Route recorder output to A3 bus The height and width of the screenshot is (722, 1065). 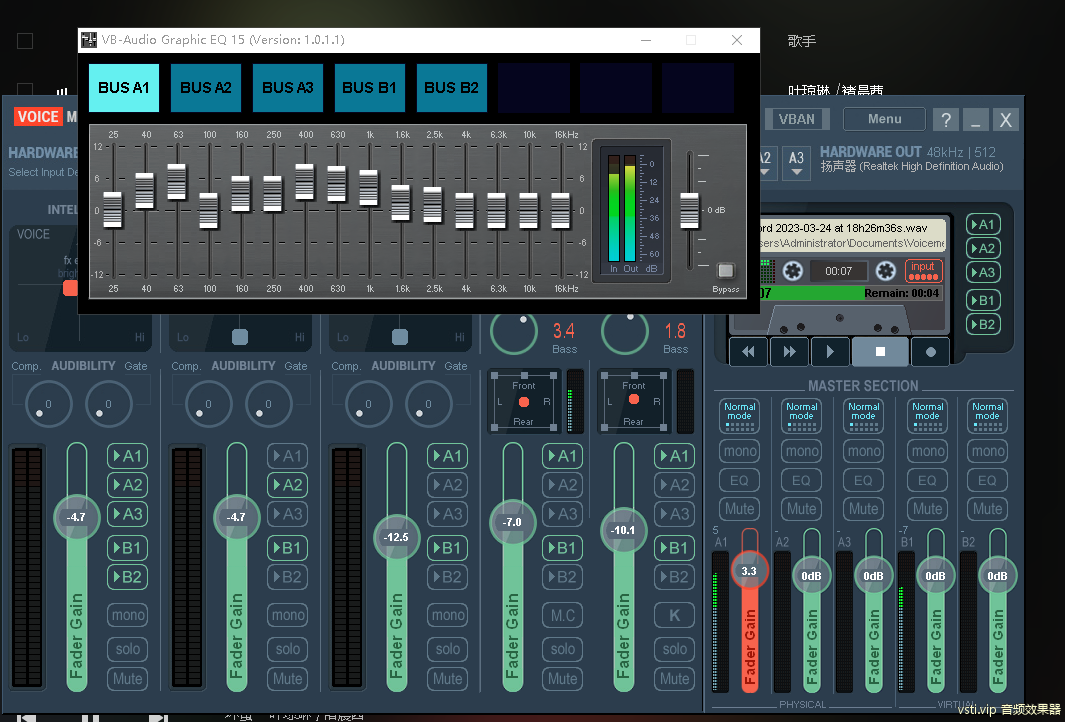pyautogui.click(x=983, y=273)
